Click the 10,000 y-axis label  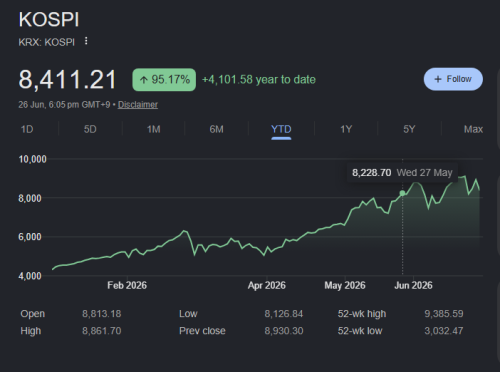point(32,159)
